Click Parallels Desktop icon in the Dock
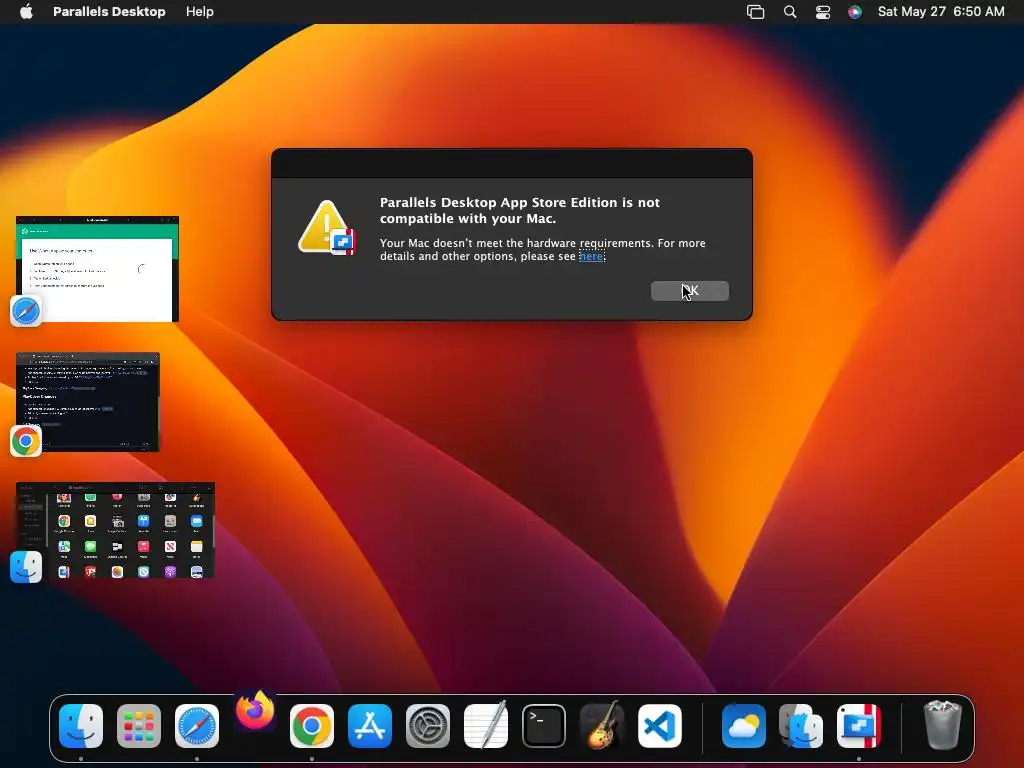Viewport: 1024px width, 768px height. click(x=859, y=726)
